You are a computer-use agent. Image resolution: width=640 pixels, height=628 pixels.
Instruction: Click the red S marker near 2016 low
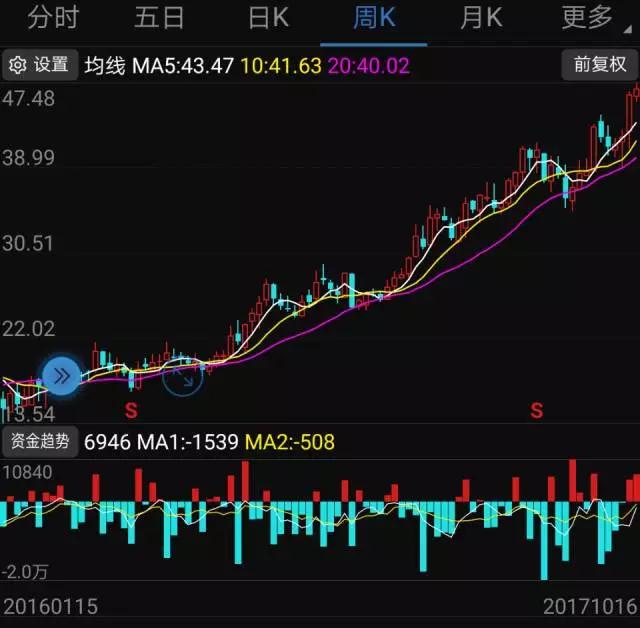(131, 411)
